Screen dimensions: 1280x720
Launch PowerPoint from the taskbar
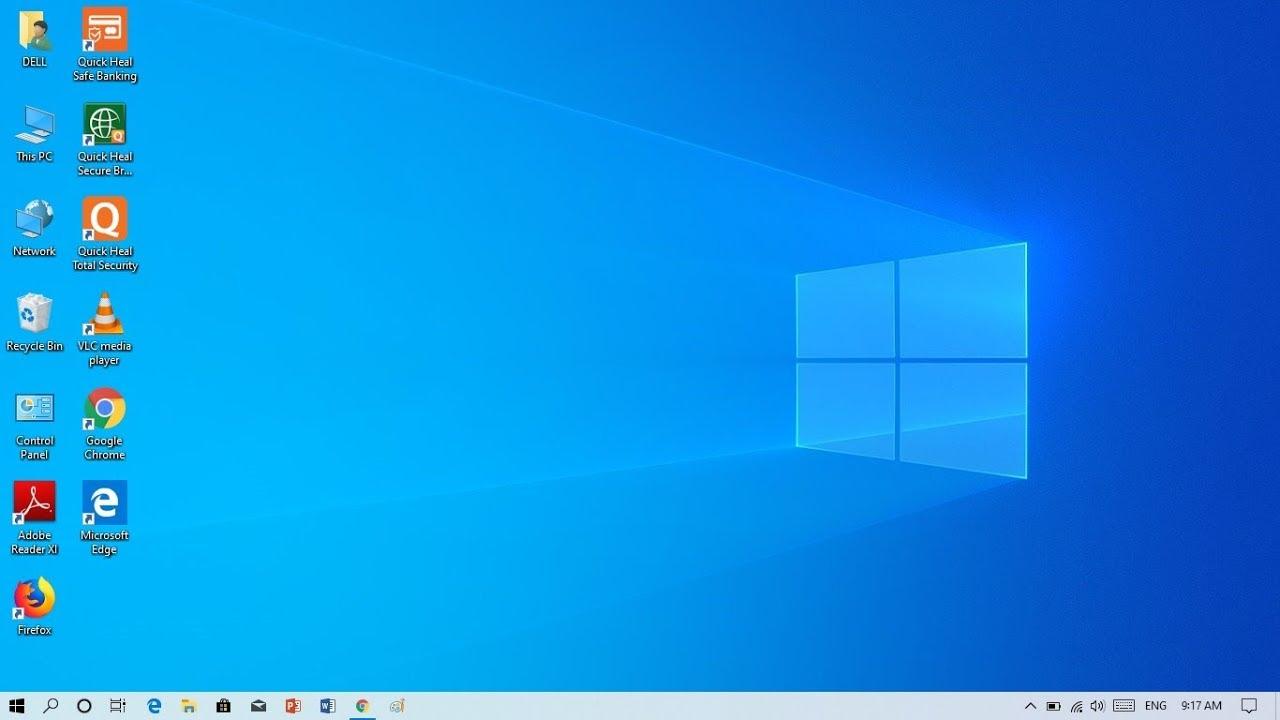[x=292, y=706]
